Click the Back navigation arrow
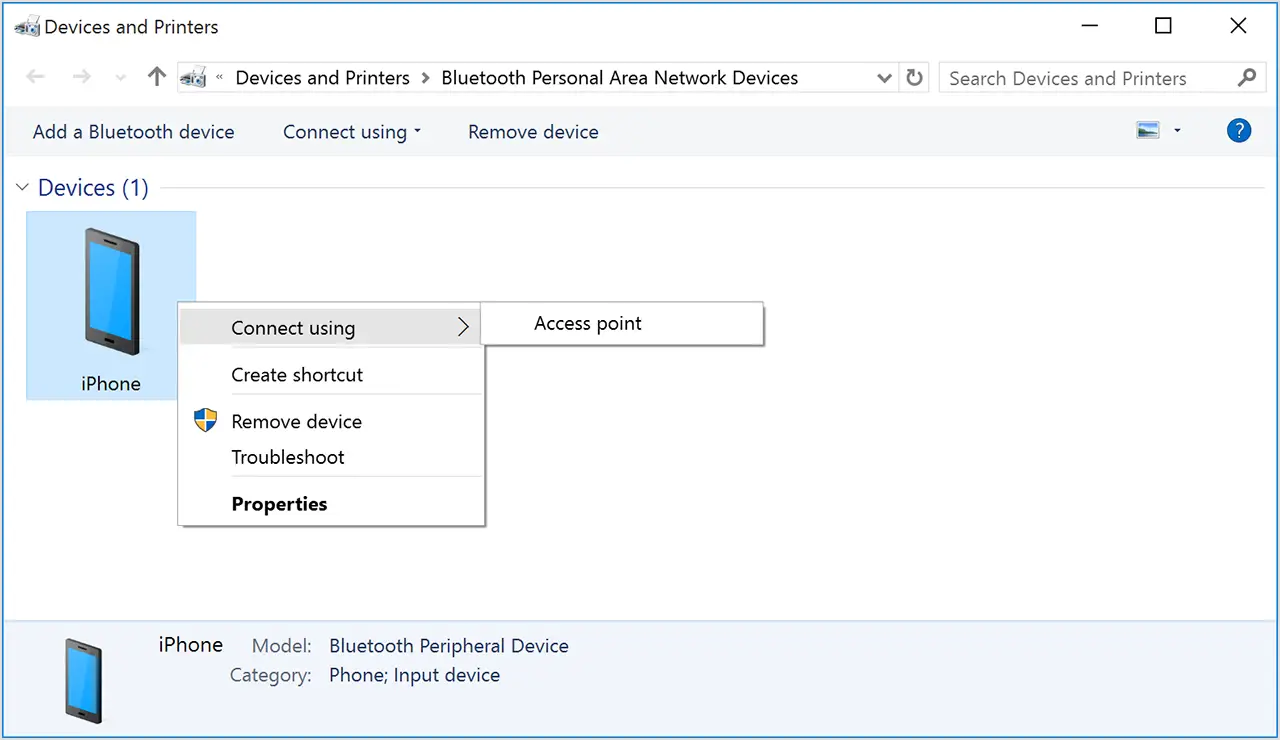 coord(36,77)
